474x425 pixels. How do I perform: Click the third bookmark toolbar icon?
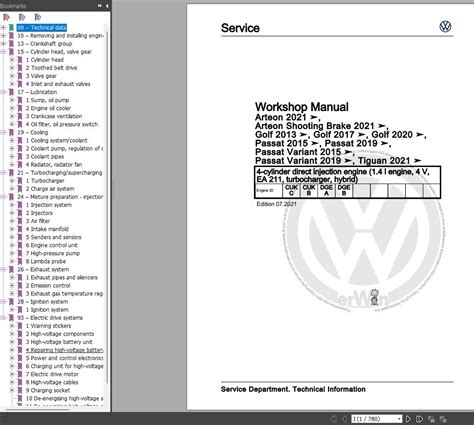[38, 17]
